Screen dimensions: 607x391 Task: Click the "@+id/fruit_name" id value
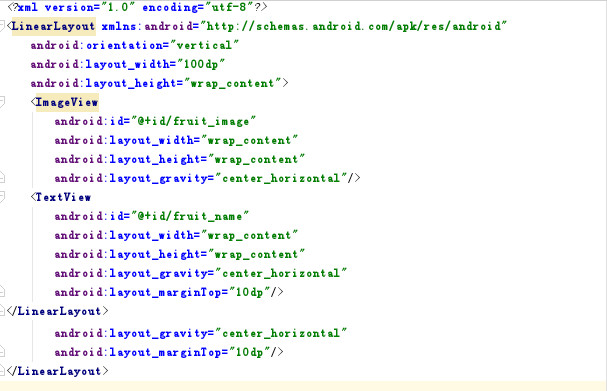tap(190, 216)
